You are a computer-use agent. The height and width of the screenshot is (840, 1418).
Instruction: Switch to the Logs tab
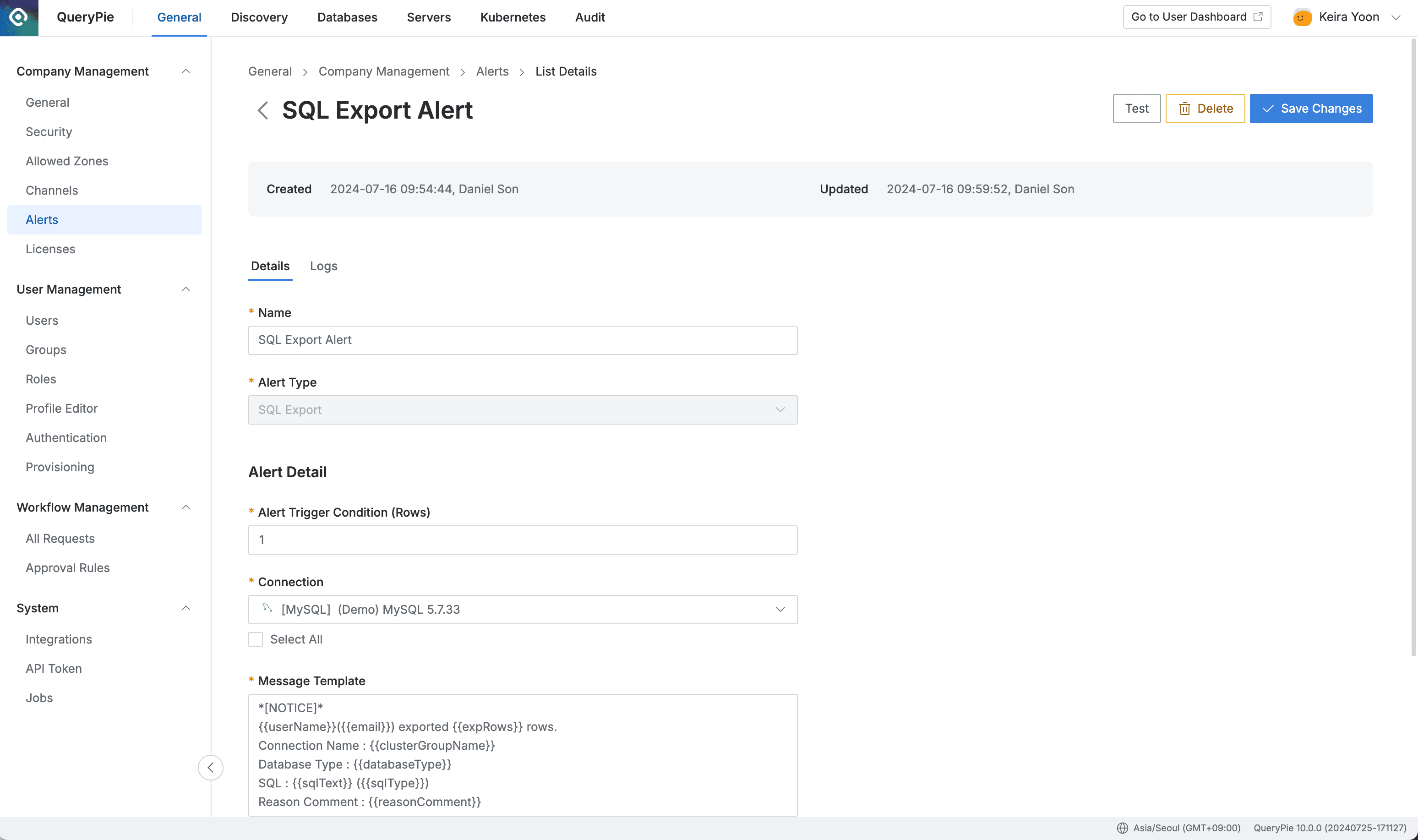point(323,266)
